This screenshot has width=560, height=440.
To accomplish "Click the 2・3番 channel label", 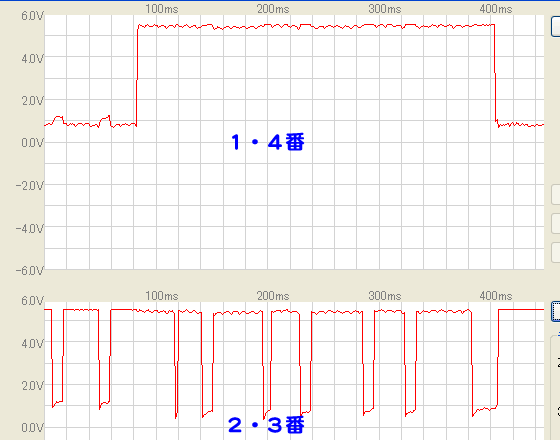I will click(266, 425).
